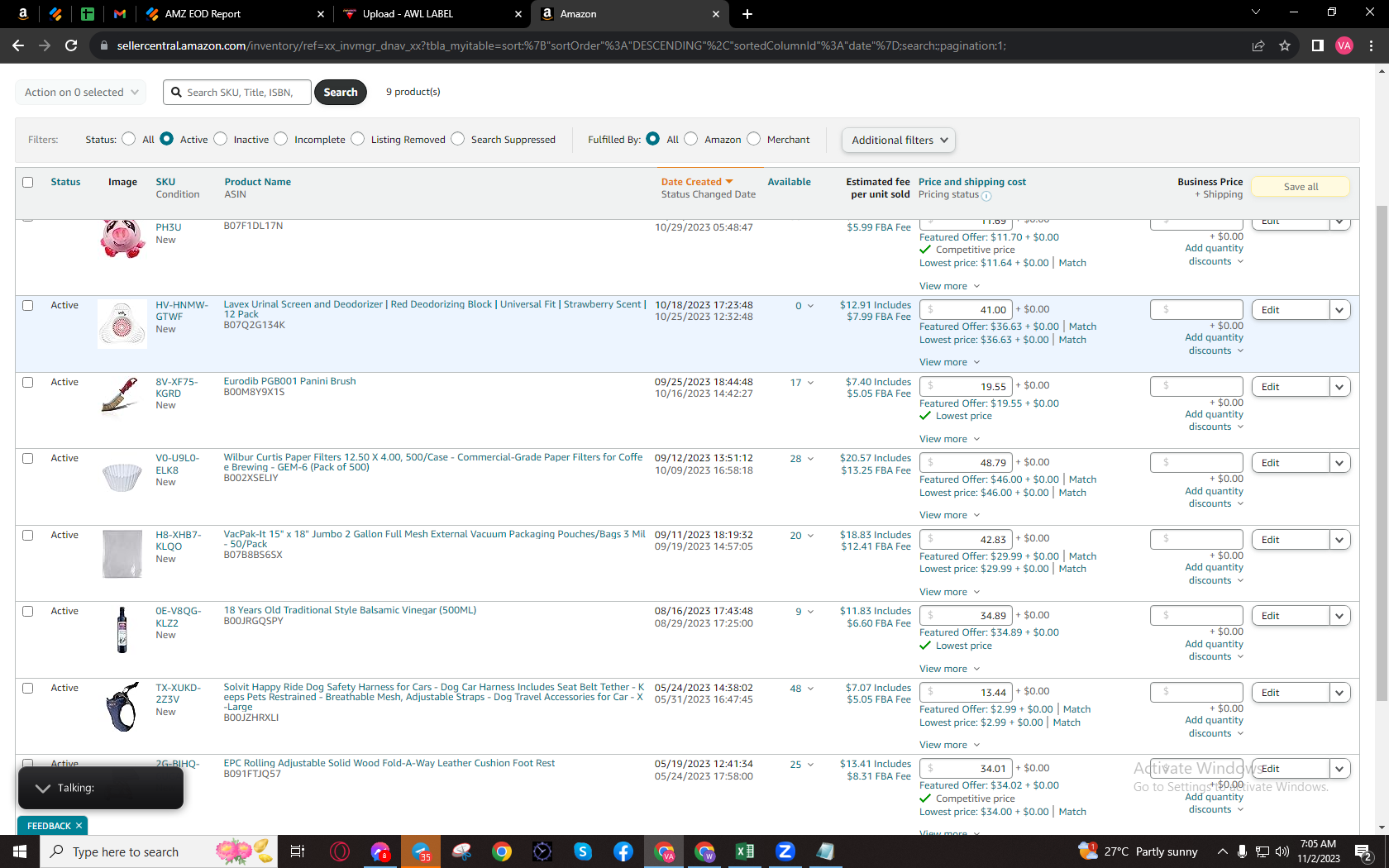
Task: Tick the checkbox for Lavex Urinal Screen row
Action: click(28, 305)
